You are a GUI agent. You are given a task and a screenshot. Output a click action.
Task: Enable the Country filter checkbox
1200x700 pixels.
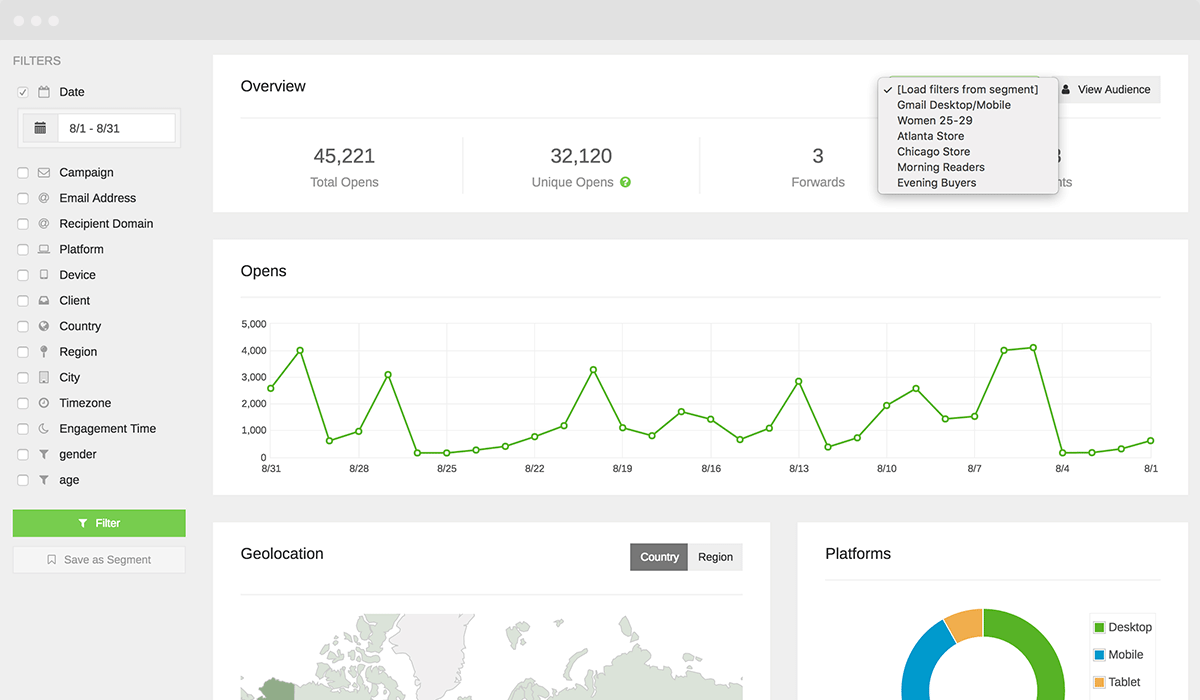[x=22, y=326]
